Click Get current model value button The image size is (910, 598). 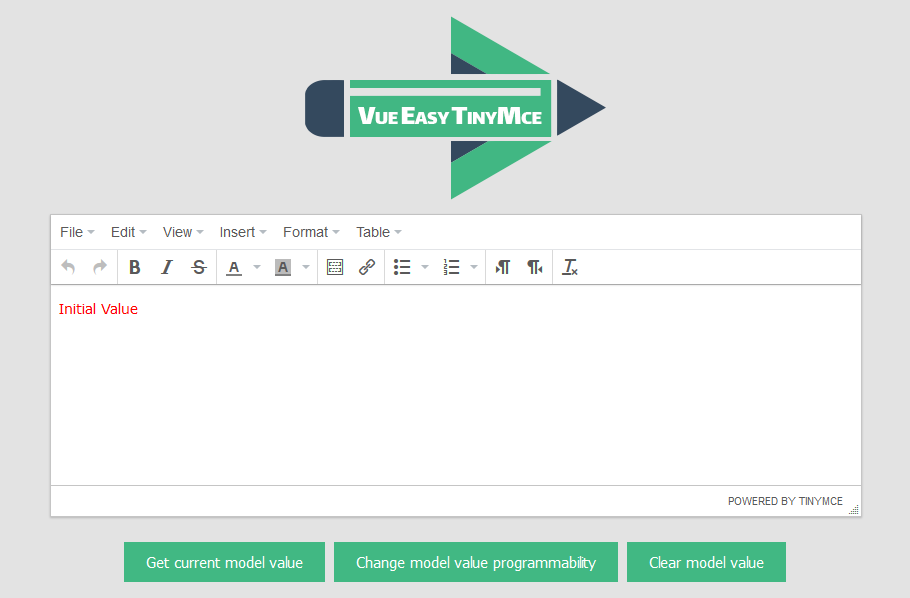tap(224, 562)
